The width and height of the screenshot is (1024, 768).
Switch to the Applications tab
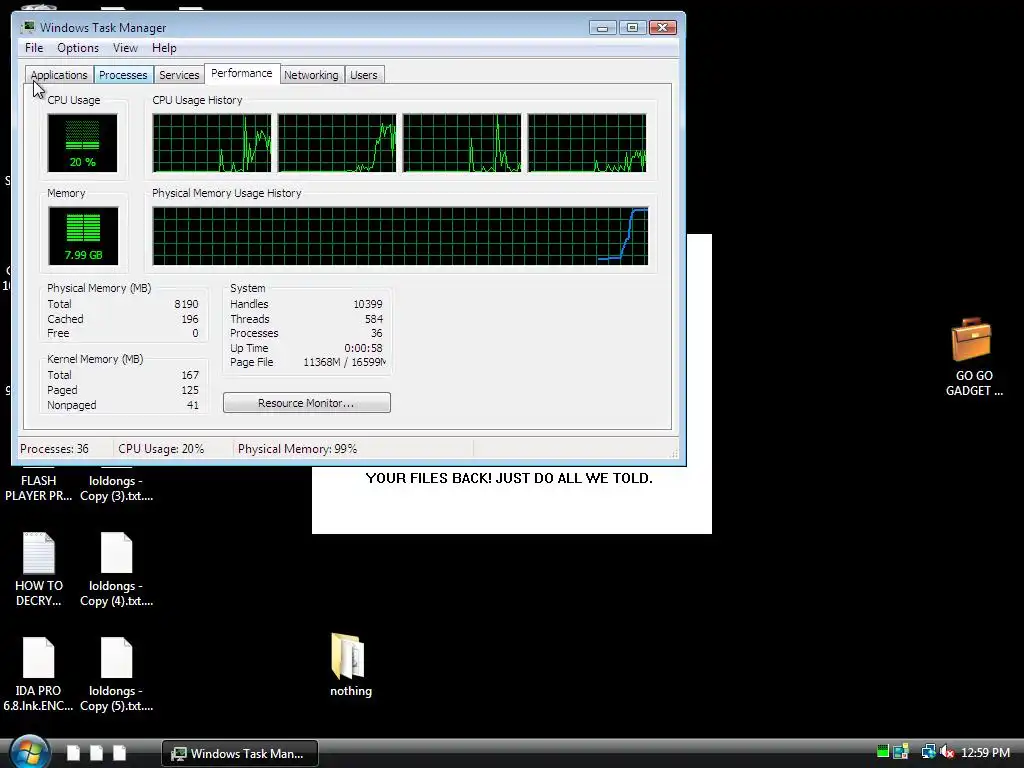point(59,75)
